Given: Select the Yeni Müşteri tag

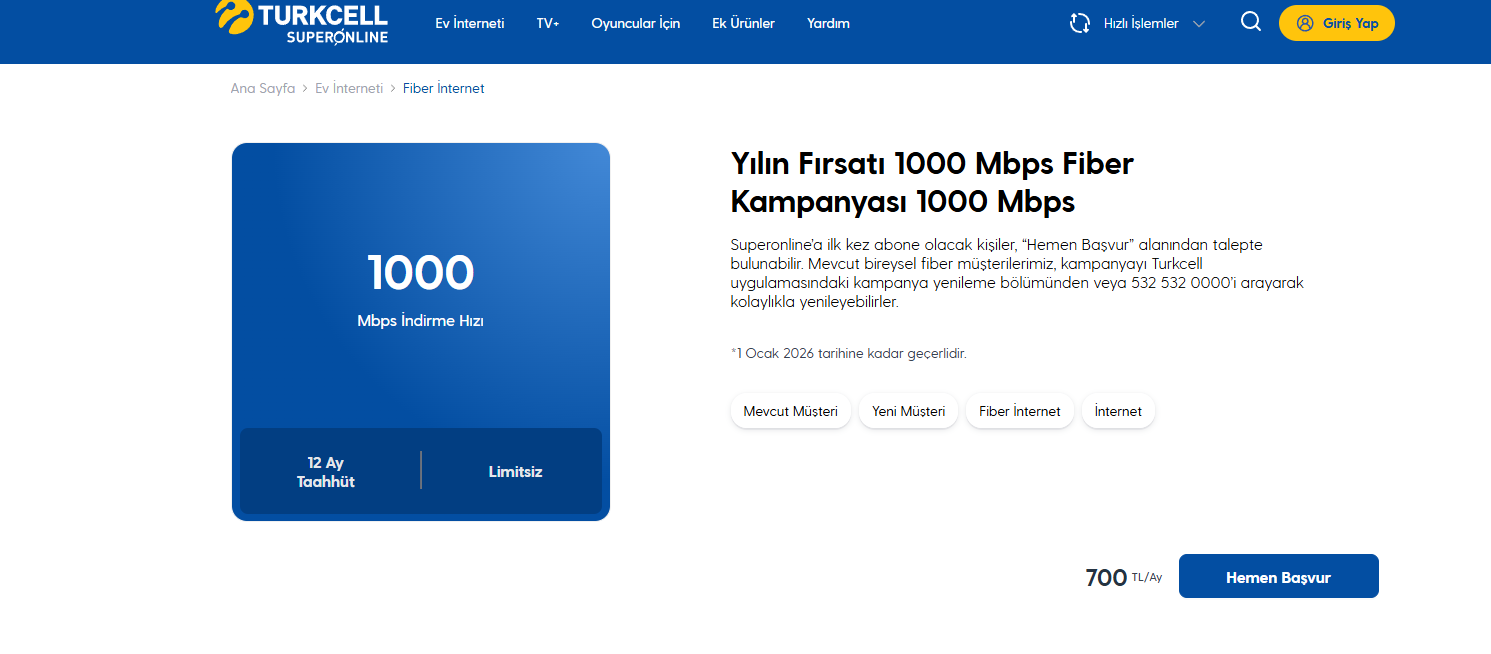Looking at the screenshot, I should pyautogui.click(x=909, y=411).
